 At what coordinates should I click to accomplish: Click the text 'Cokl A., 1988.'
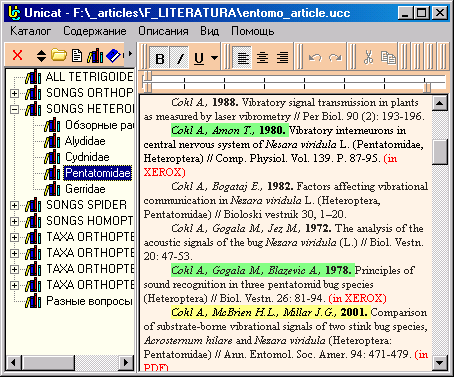pyautogui.click(x=205, y=102)
